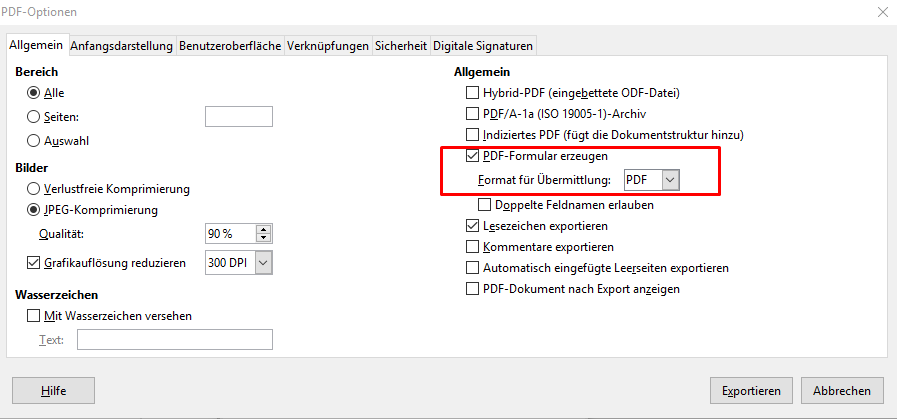The width and height of the screenshot is (897, 419).
Task: Choose Verlustfreie Komprimierung option
Action: 34,188
